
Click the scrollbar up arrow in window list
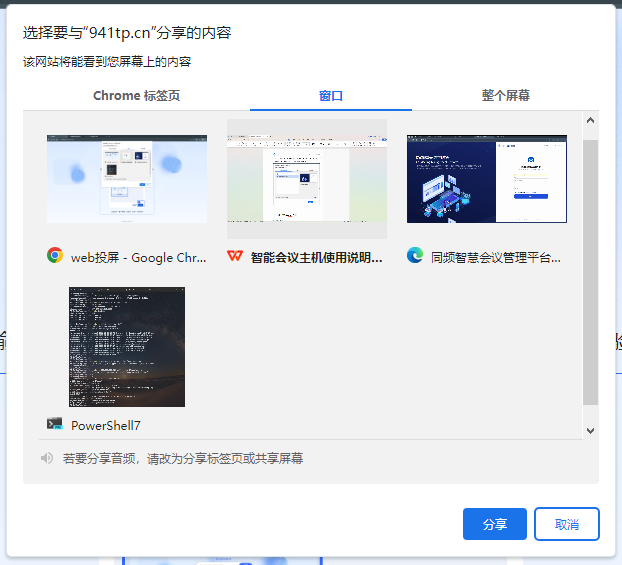590,121
